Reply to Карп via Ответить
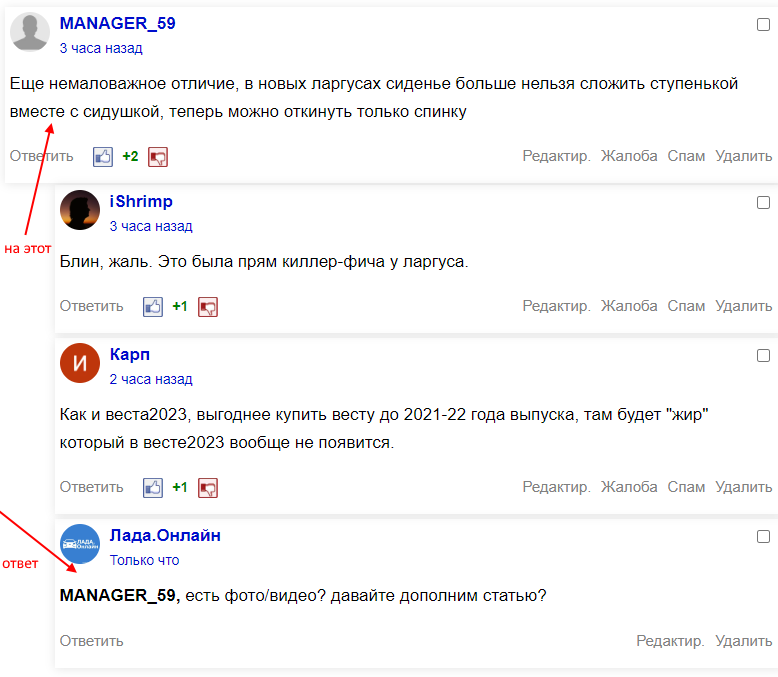 coord(91,487)
